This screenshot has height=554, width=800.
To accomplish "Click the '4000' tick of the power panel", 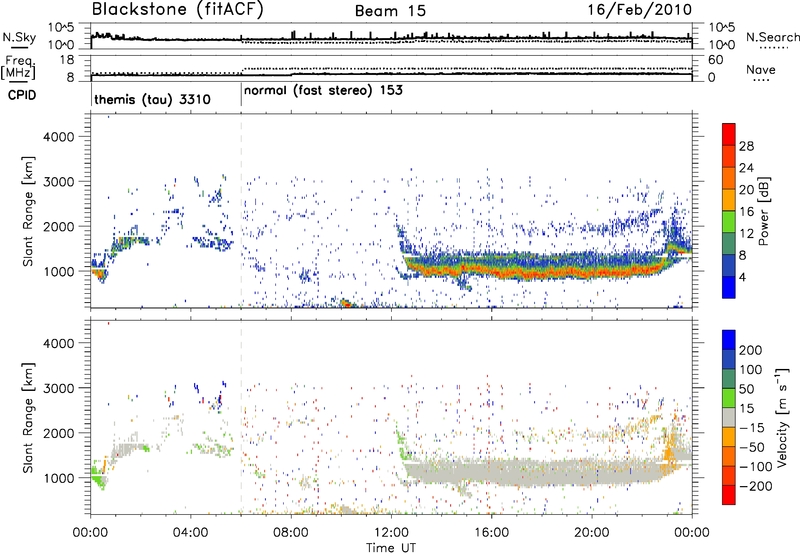I will point(58,137).
